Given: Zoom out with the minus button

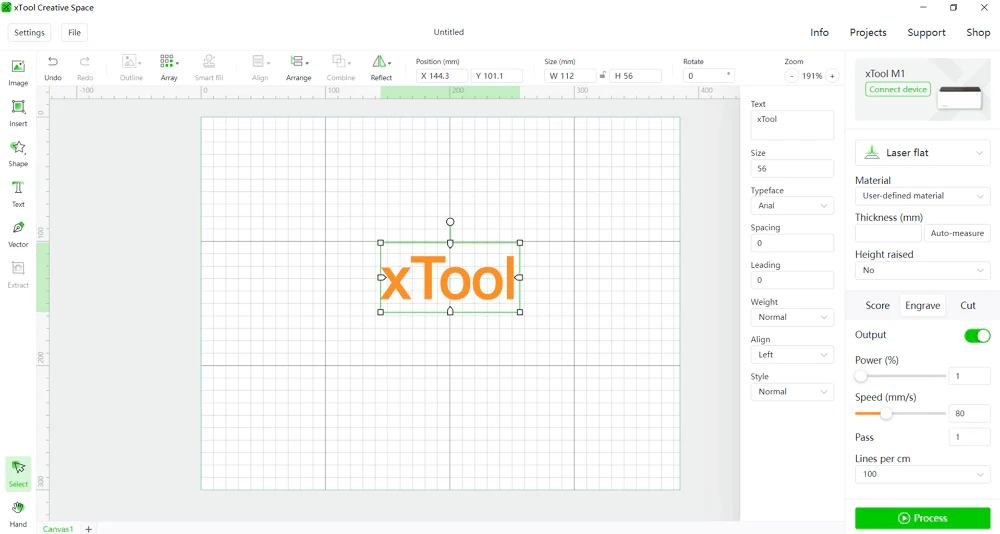Looking at the screenshot, I should 791,76.
